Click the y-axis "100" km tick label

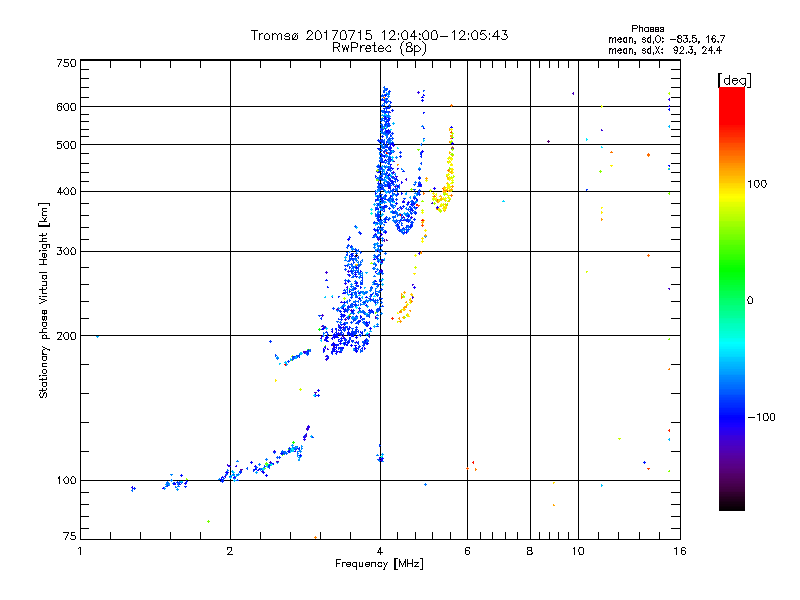click(x=66, y=481)
